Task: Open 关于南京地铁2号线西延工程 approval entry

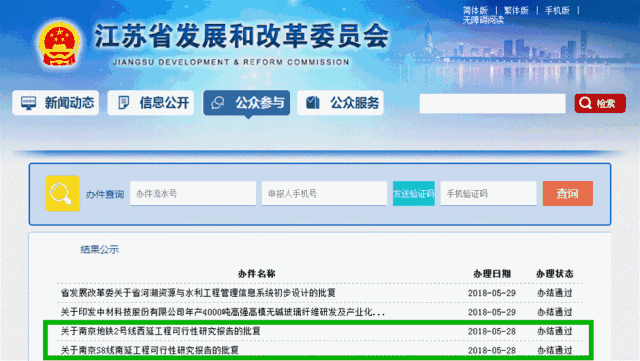Action: (160, 331)
